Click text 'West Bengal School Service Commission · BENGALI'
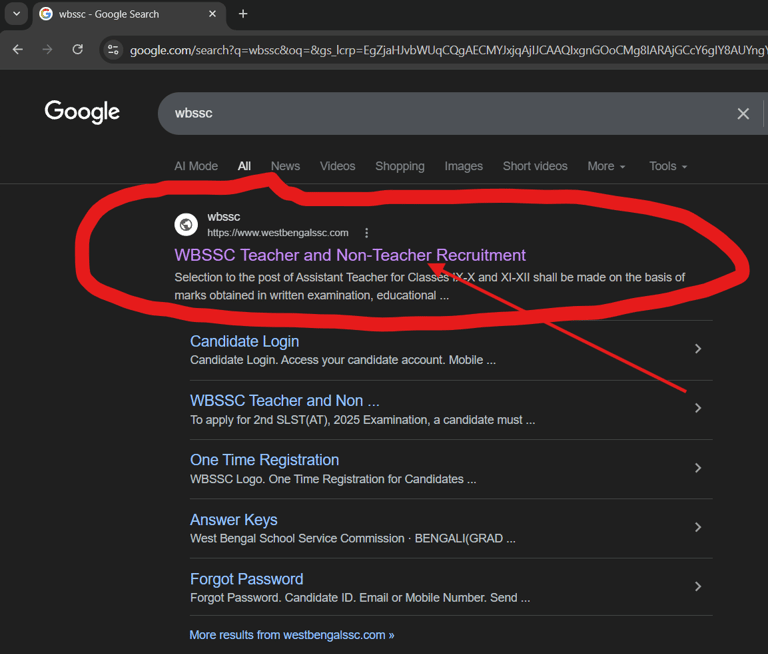This screenshot has height=654, width=768. (327, 538)
